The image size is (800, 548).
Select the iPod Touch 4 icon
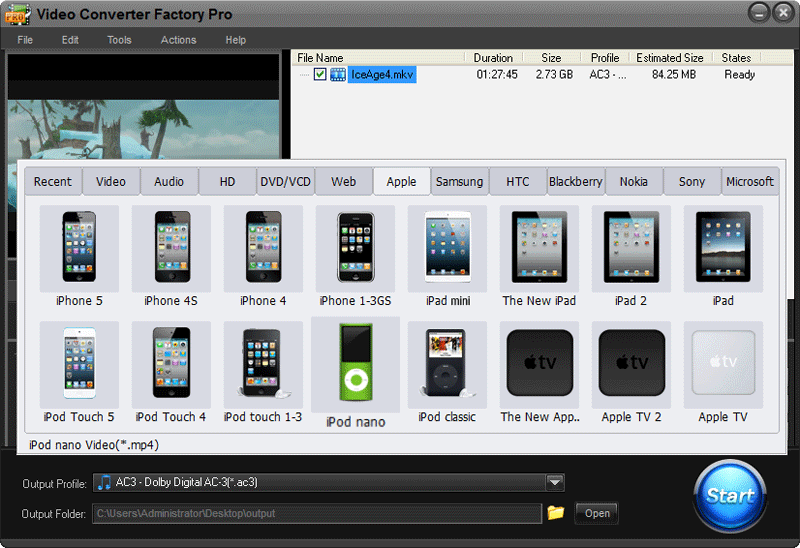171,364
